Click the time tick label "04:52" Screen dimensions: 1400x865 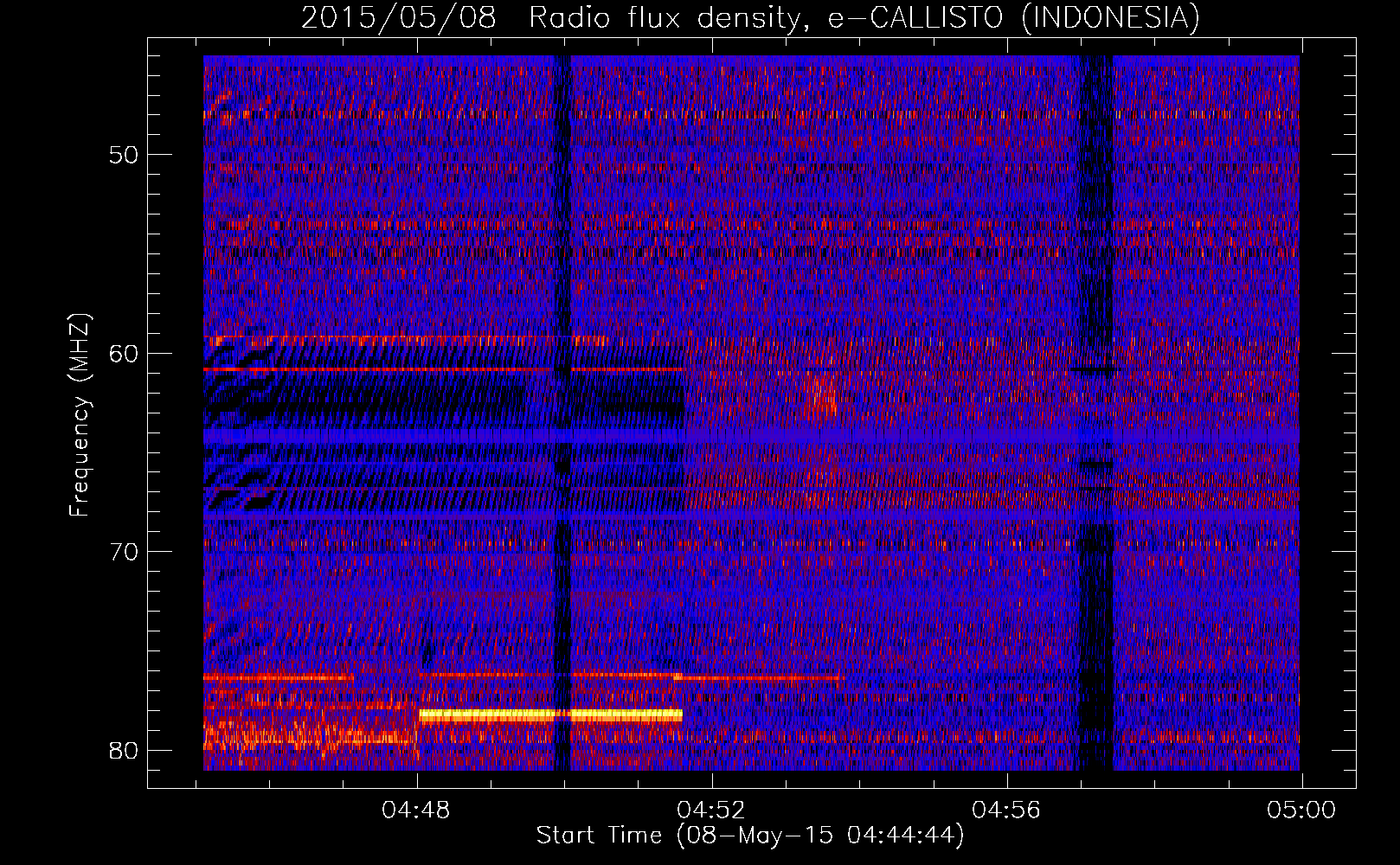tap(711, 810)
